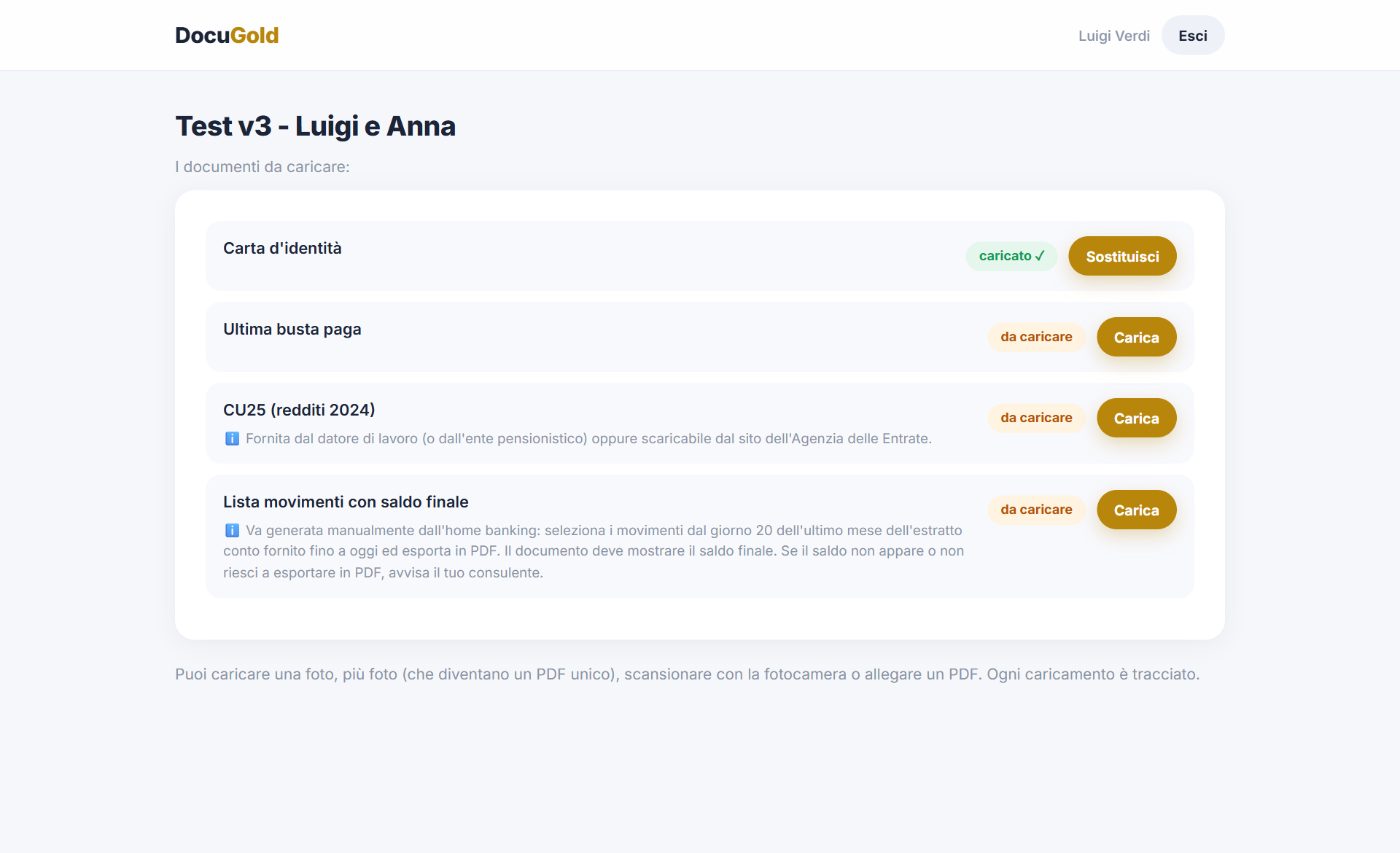Click the Test v3 - Luigi e Anna heading
This screenshot has width=1400, height=853.
coord(316,126)
